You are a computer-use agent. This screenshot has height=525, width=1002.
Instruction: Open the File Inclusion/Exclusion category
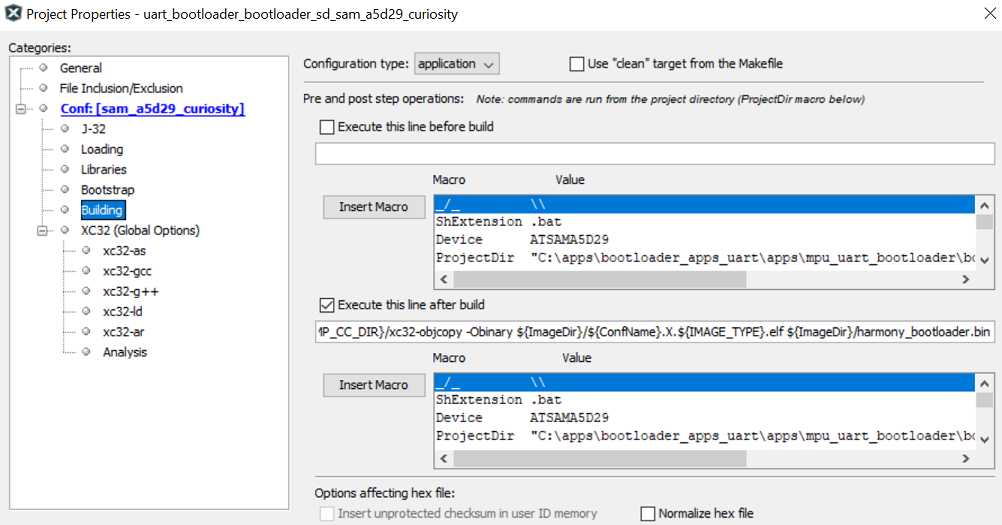click(121, 88)
